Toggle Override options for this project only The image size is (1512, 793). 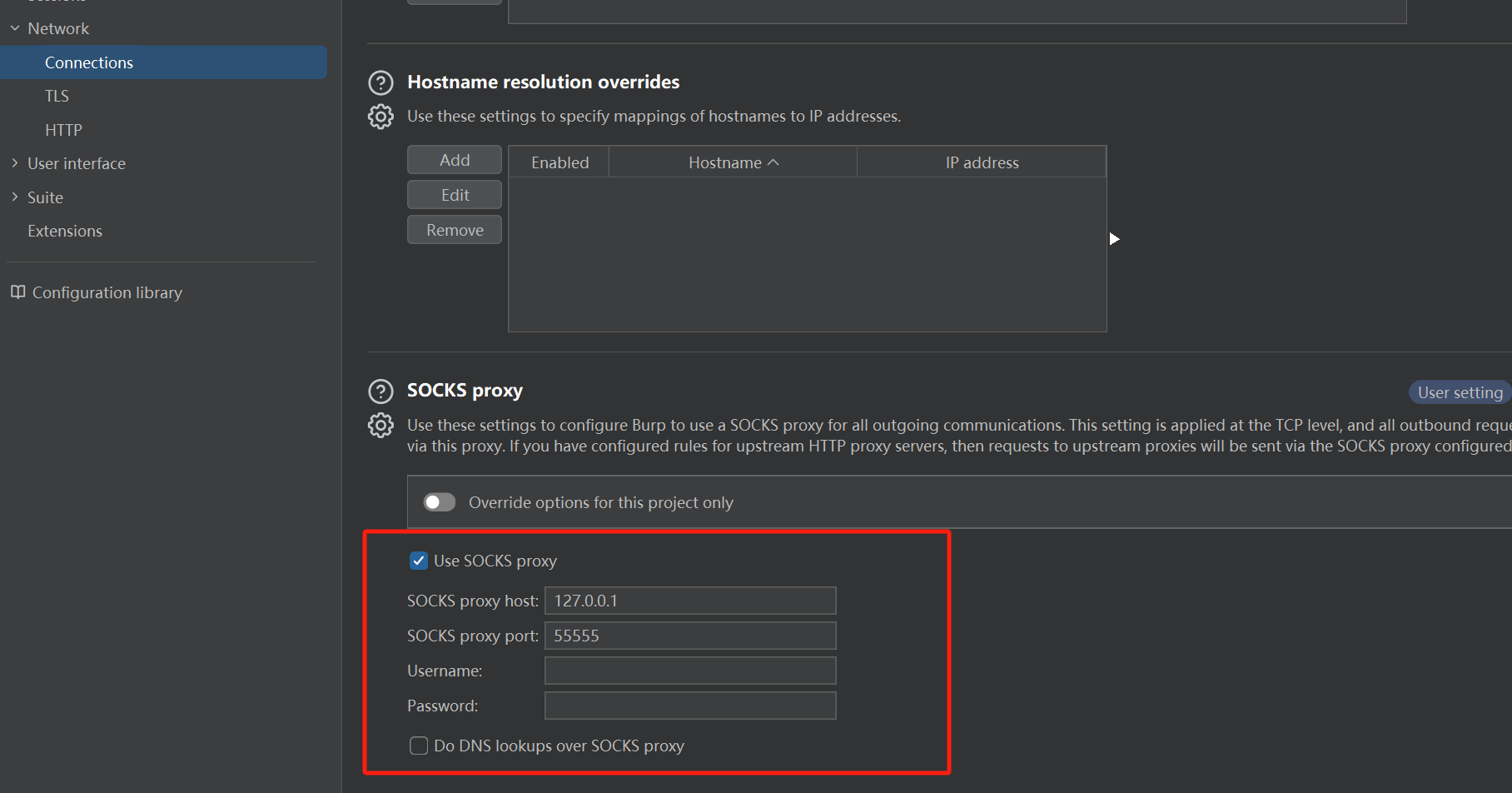pos(439,502)
